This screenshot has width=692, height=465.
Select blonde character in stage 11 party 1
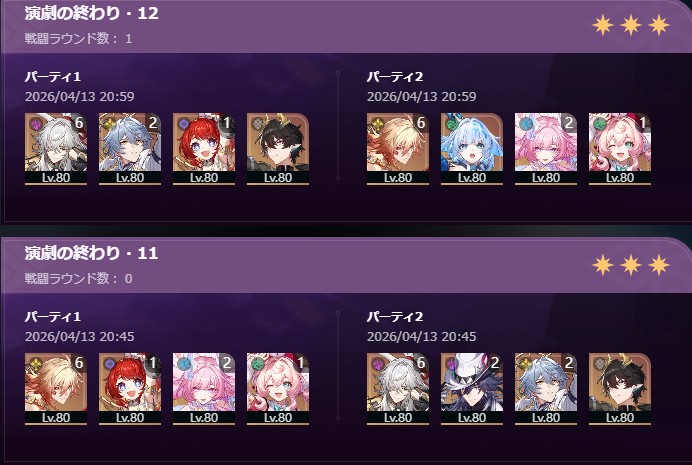click(x=56, y=389)
